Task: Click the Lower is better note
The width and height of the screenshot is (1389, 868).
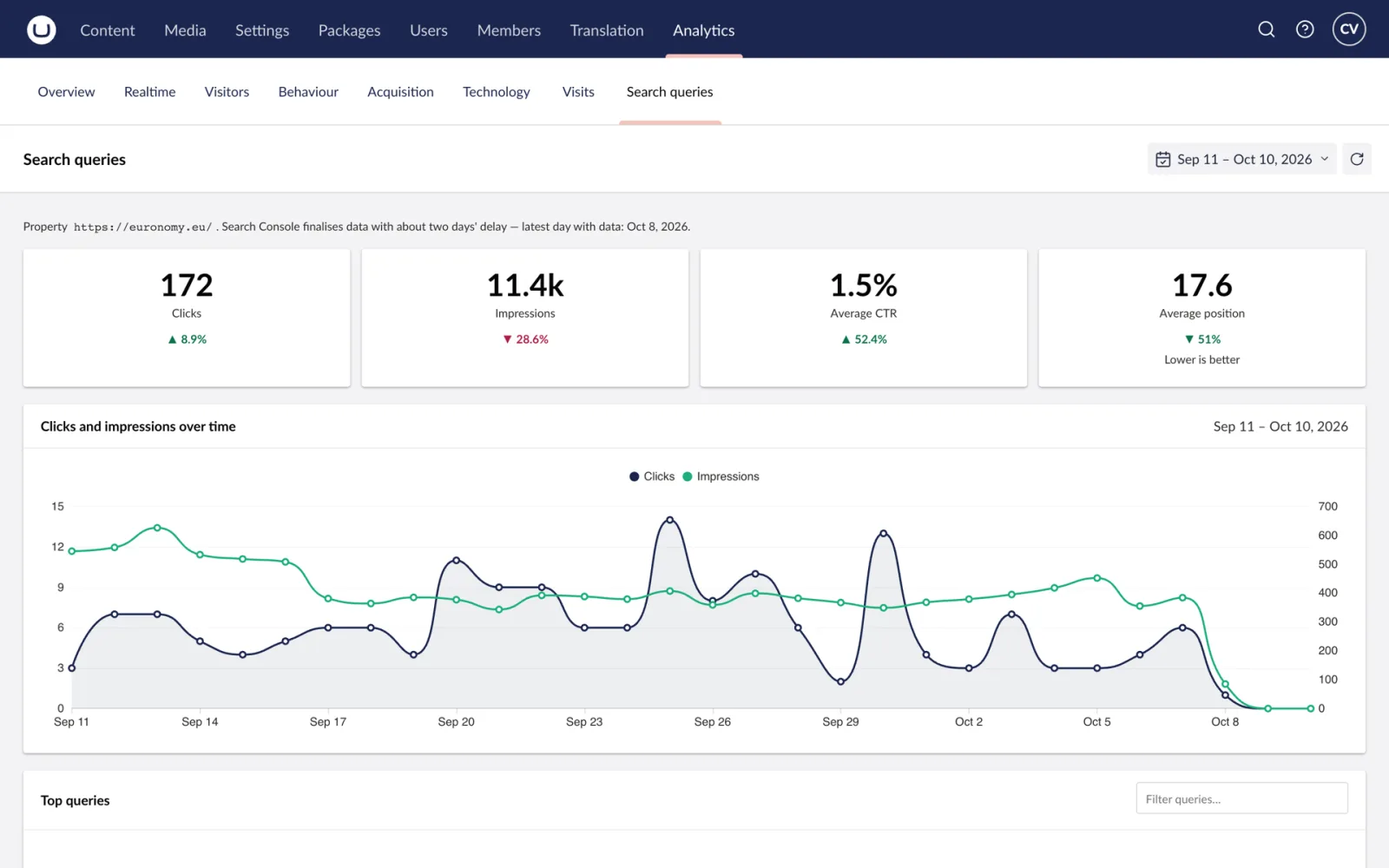Action: (x=1202, y=359)
